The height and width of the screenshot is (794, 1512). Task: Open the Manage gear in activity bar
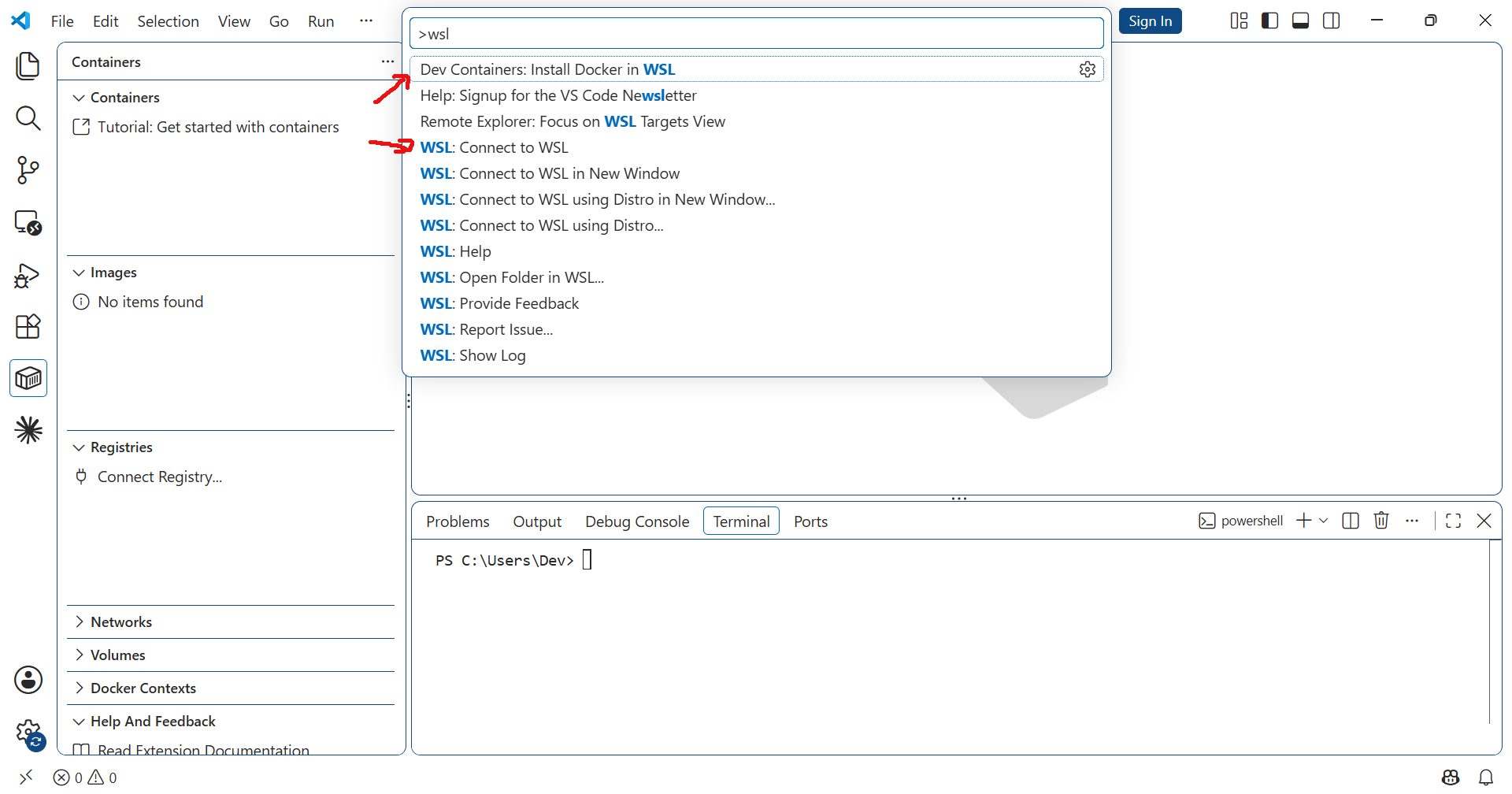coord(28,733)
